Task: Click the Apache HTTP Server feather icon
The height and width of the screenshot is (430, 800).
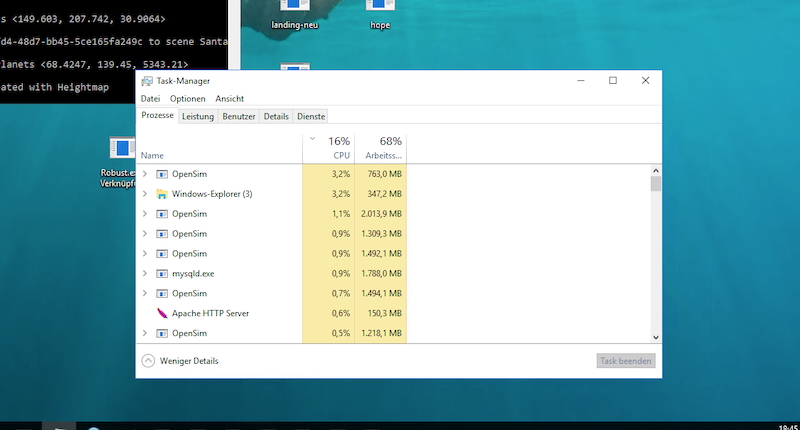Action: (162, 313)
